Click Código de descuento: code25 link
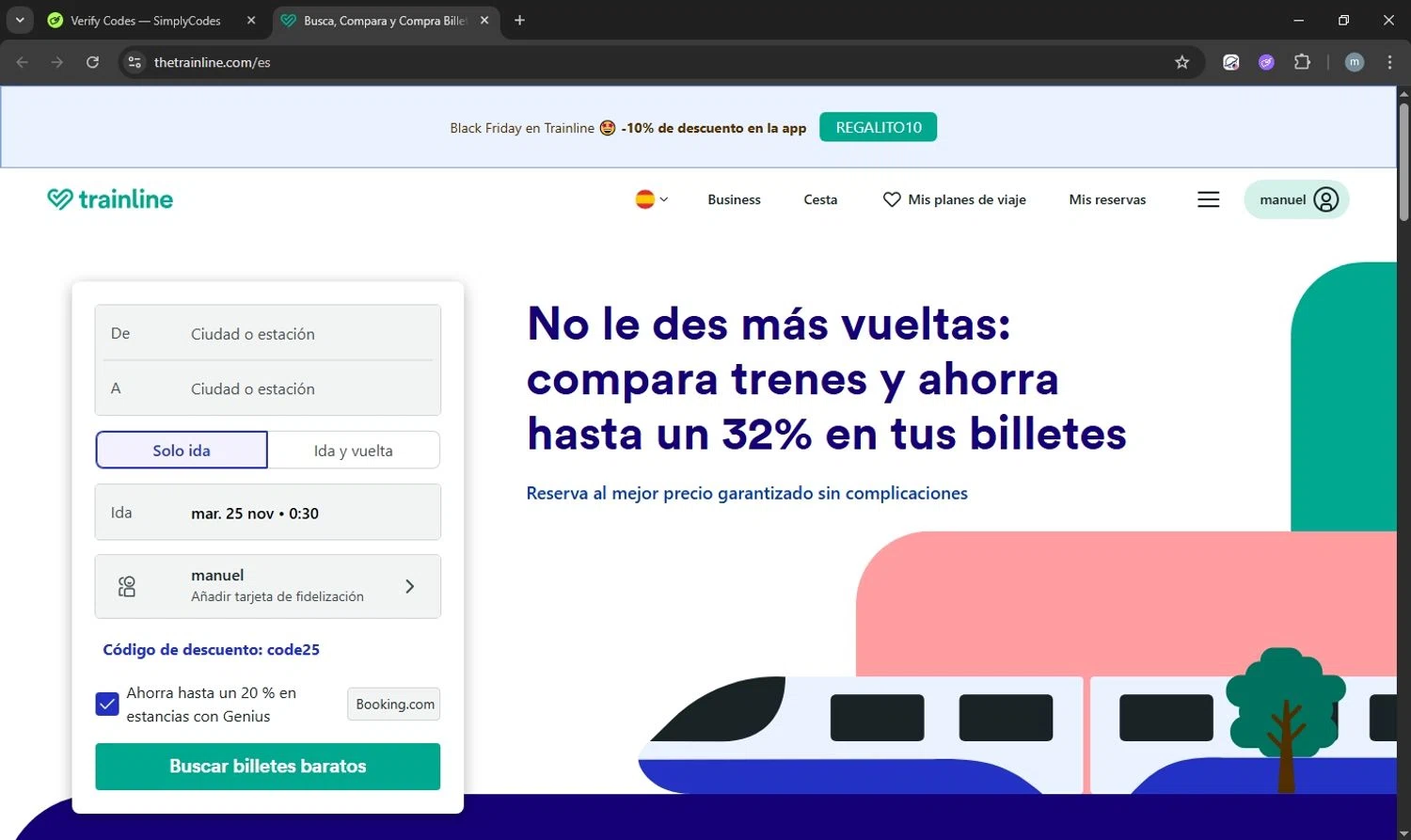The width and height of the screenshot is (1411, 840). [212, 650]
